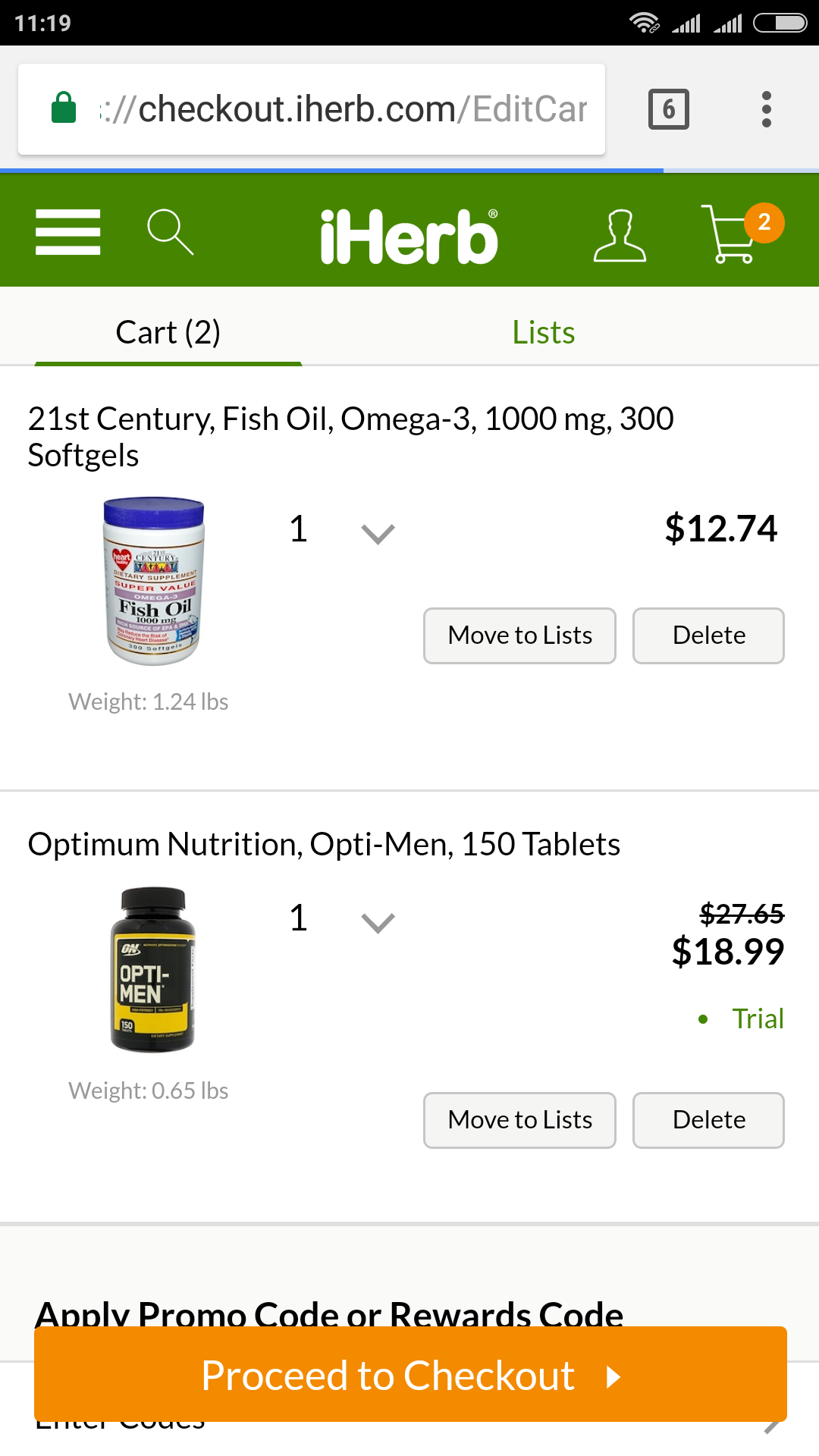Open the Opti-Men product thumbnail

[x=152, y=969]
